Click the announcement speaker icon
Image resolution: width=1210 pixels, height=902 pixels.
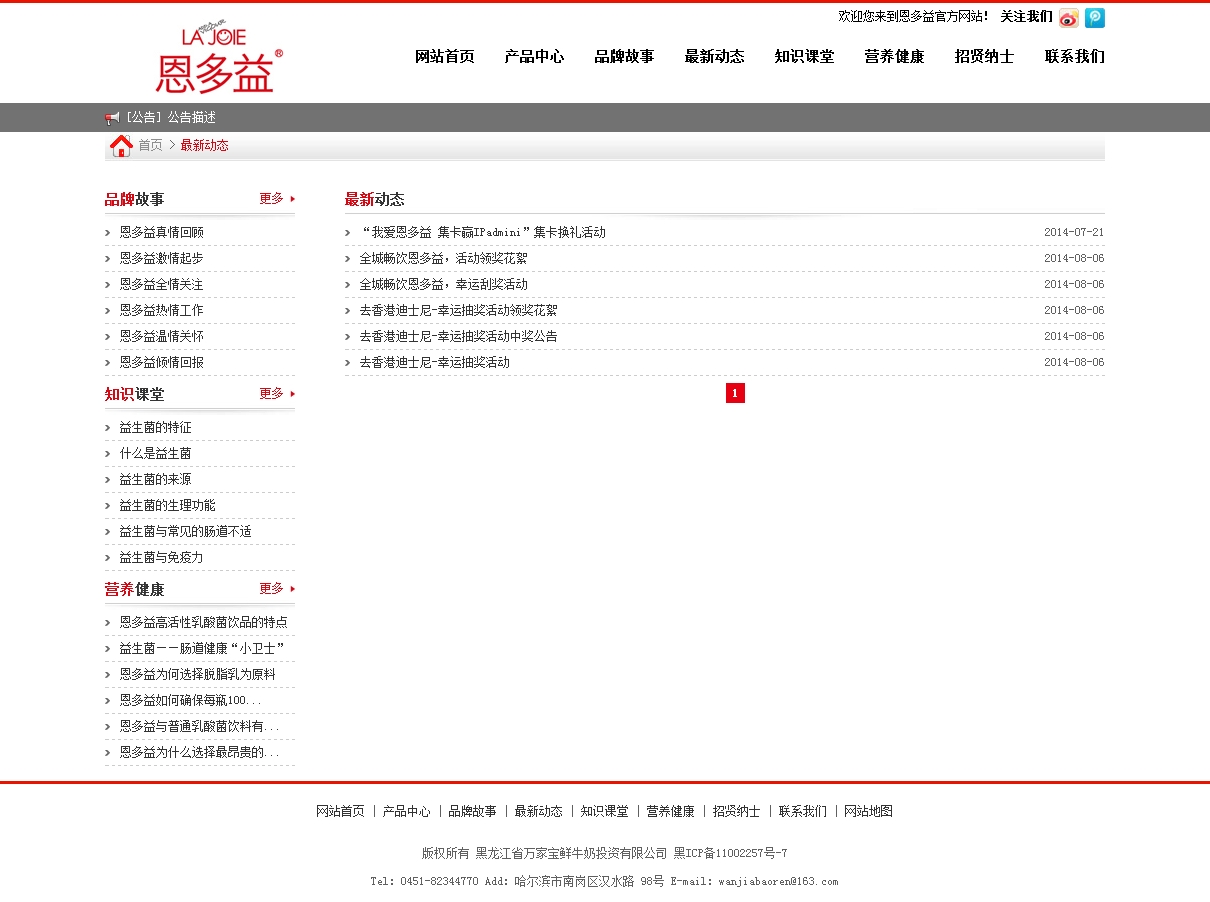112,118
